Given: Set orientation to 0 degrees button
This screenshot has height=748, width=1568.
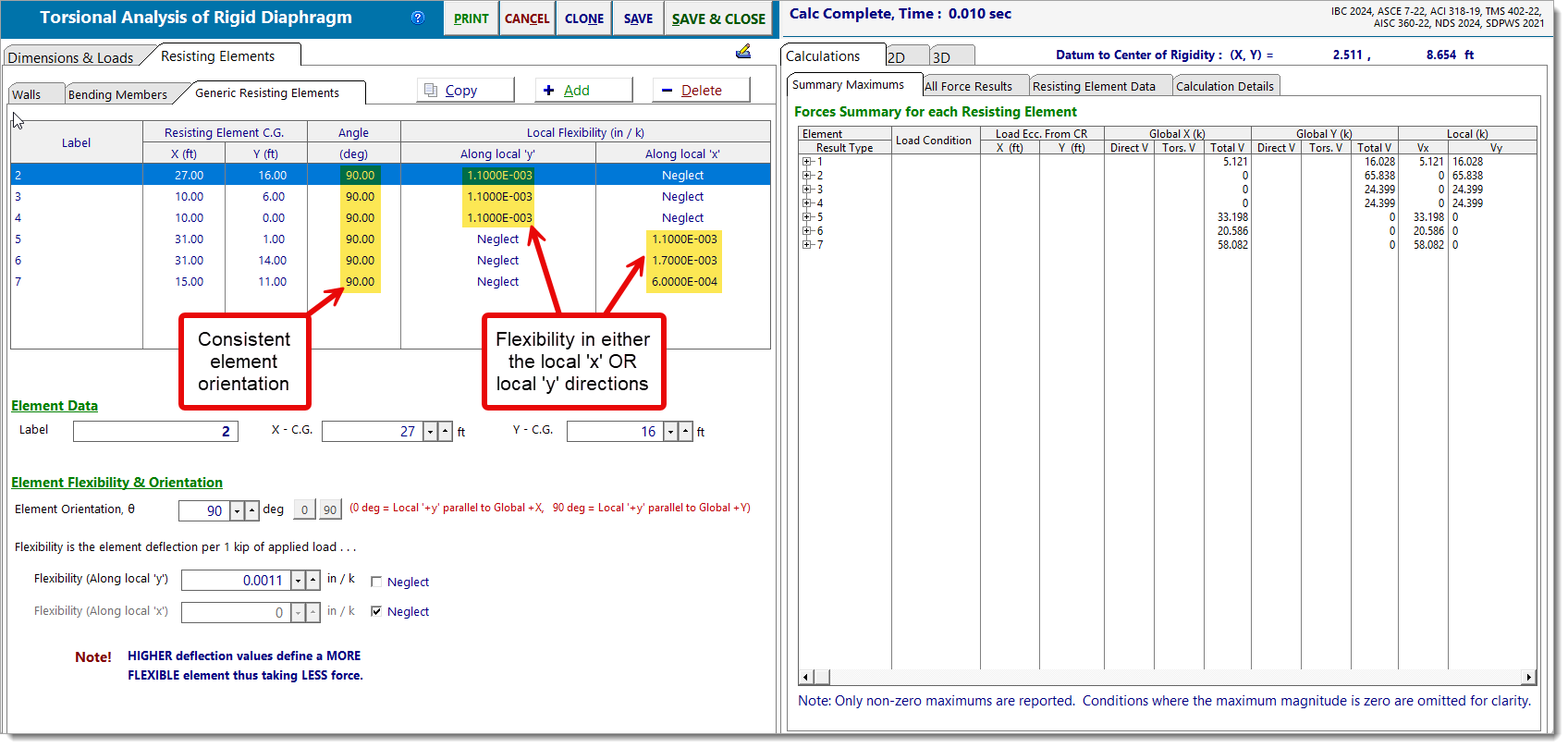Looking at the screenshot, I should point(304,509).
